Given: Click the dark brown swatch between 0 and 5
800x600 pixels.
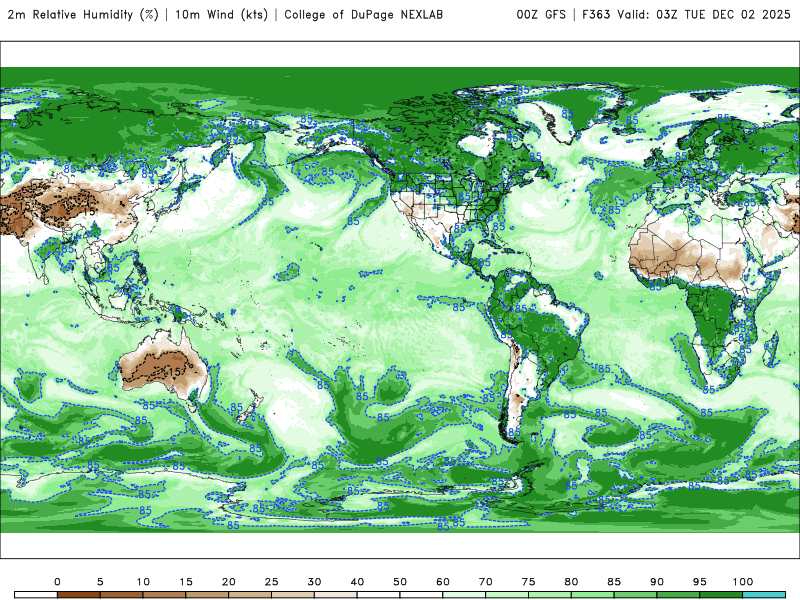Looking at the screenshot, I should [x=79, y=595].
